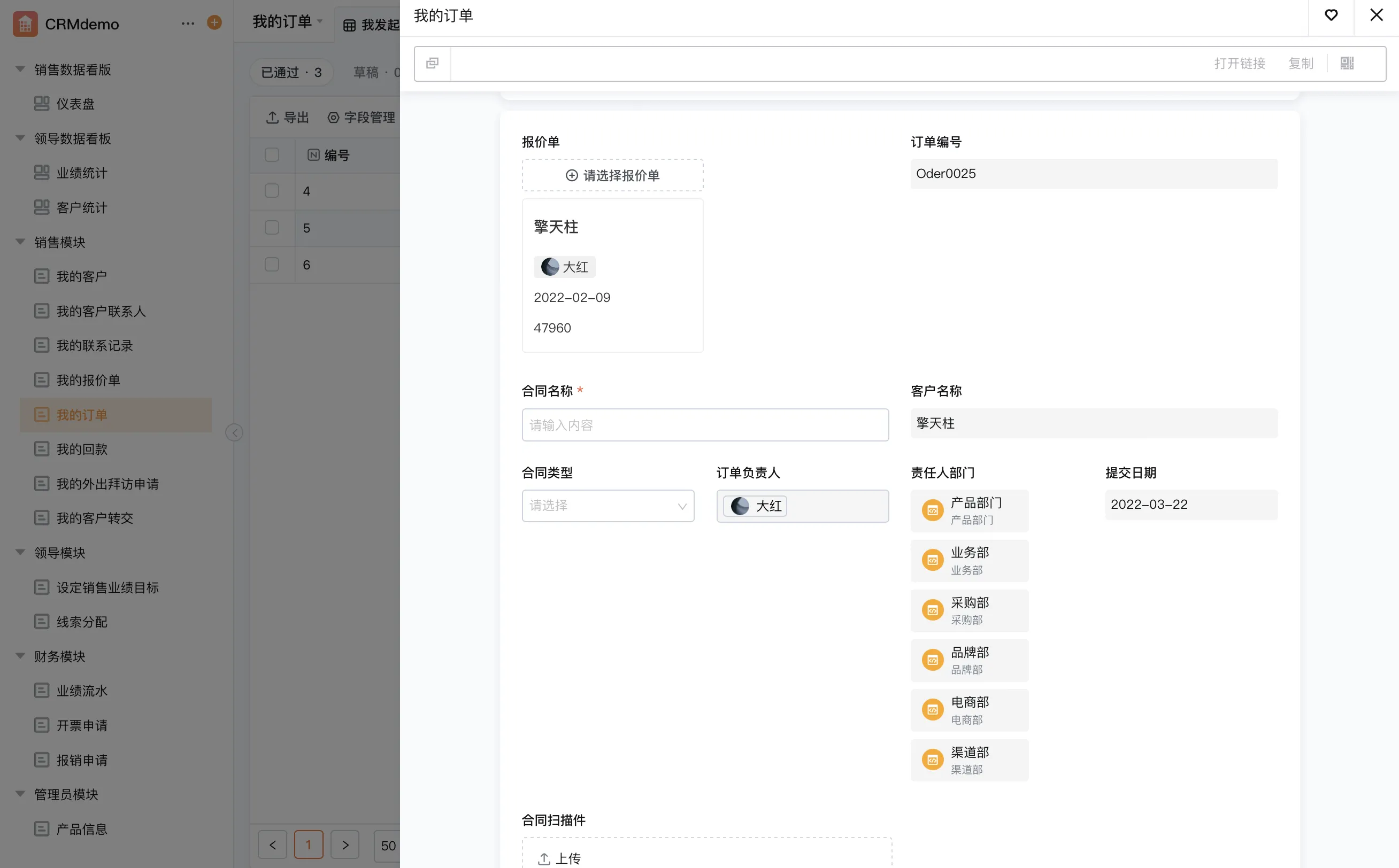Collapse the 销售模块 group
Screen dimensions: 1399x868
pyautogui.click(x=20, y=242)
